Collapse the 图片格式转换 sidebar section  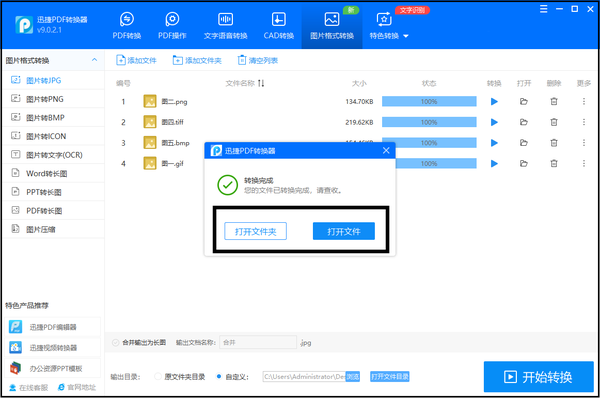[x=95, y=60]
